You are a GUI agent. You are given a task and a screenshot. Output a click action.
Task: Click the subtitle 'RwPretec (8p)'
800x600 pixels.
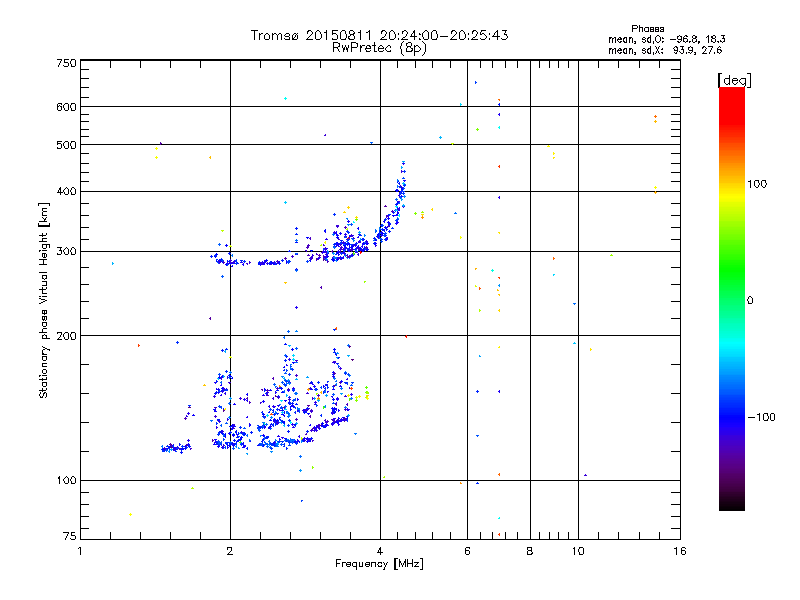point(379,48)
